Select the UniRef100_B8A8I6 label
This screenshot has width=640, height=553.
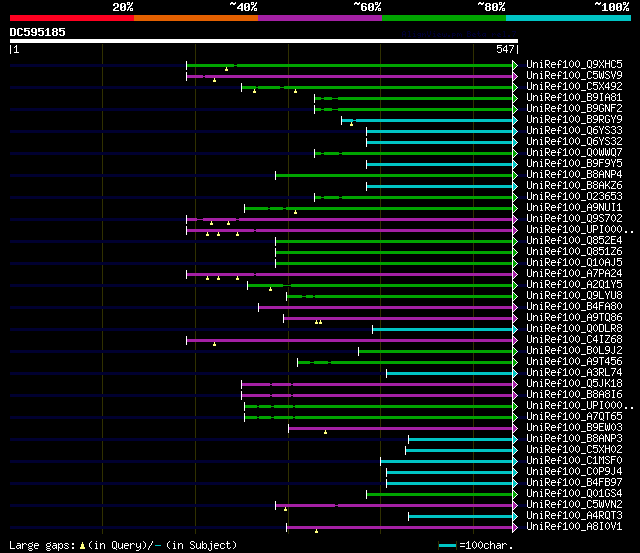tap(574, 395)
